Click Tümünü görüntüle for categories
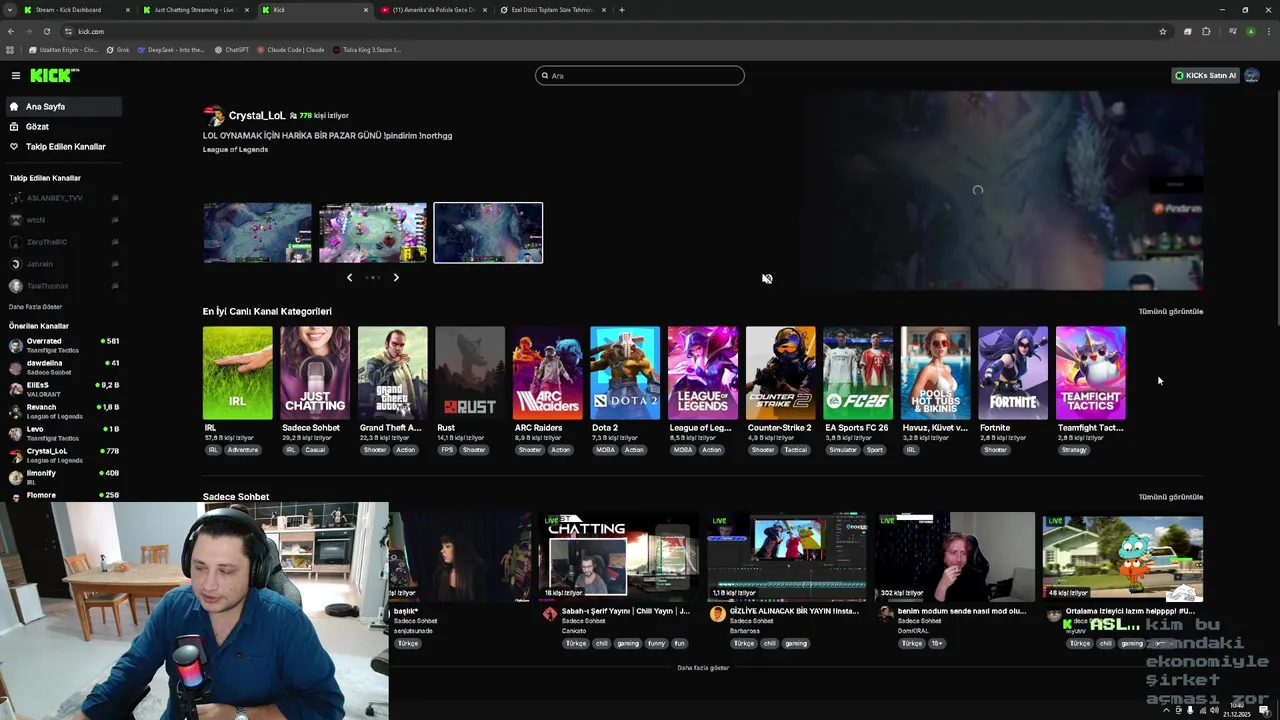 pos(1170,311)
